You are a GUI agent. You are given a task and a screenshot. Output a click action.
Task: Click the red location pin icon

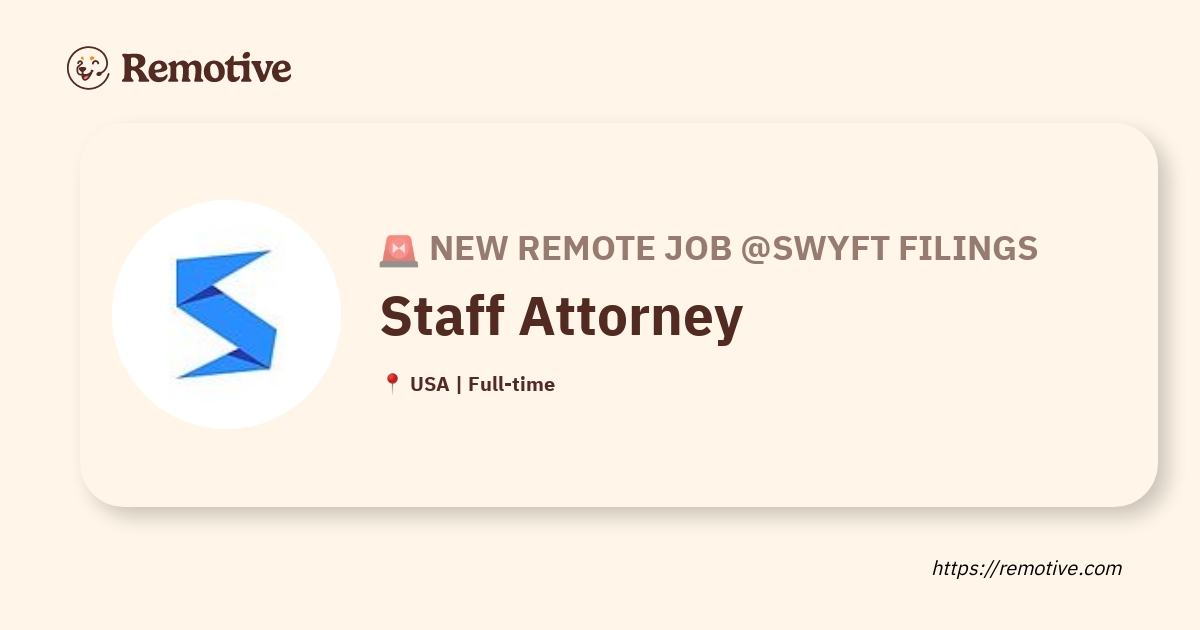(392, 384)
